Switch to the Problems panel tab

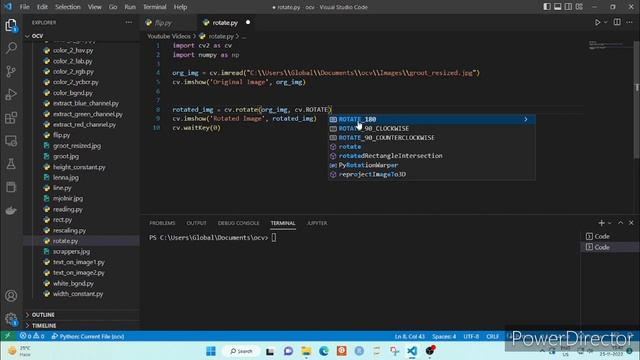162,223
